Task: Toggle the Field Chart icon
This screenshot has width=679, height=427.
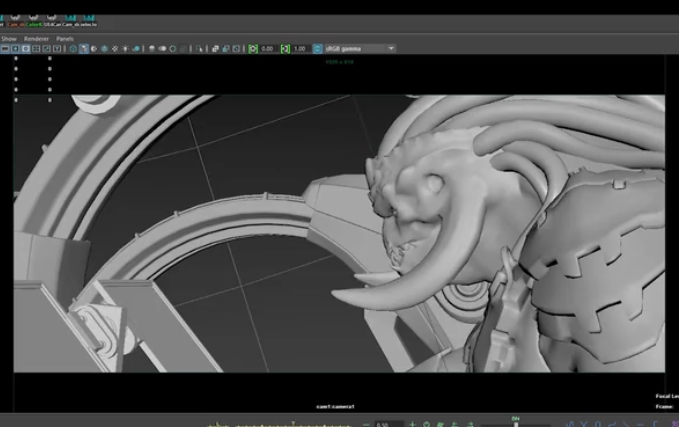Action: click(x=36, y=49)
